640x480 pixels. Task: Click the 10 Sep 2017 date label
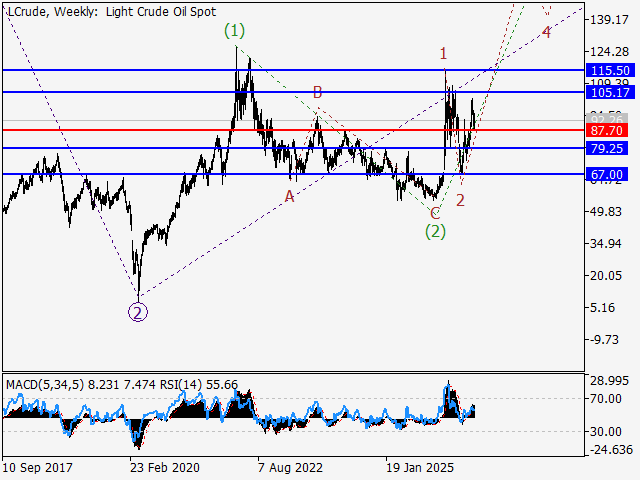[x=38, y=467]
